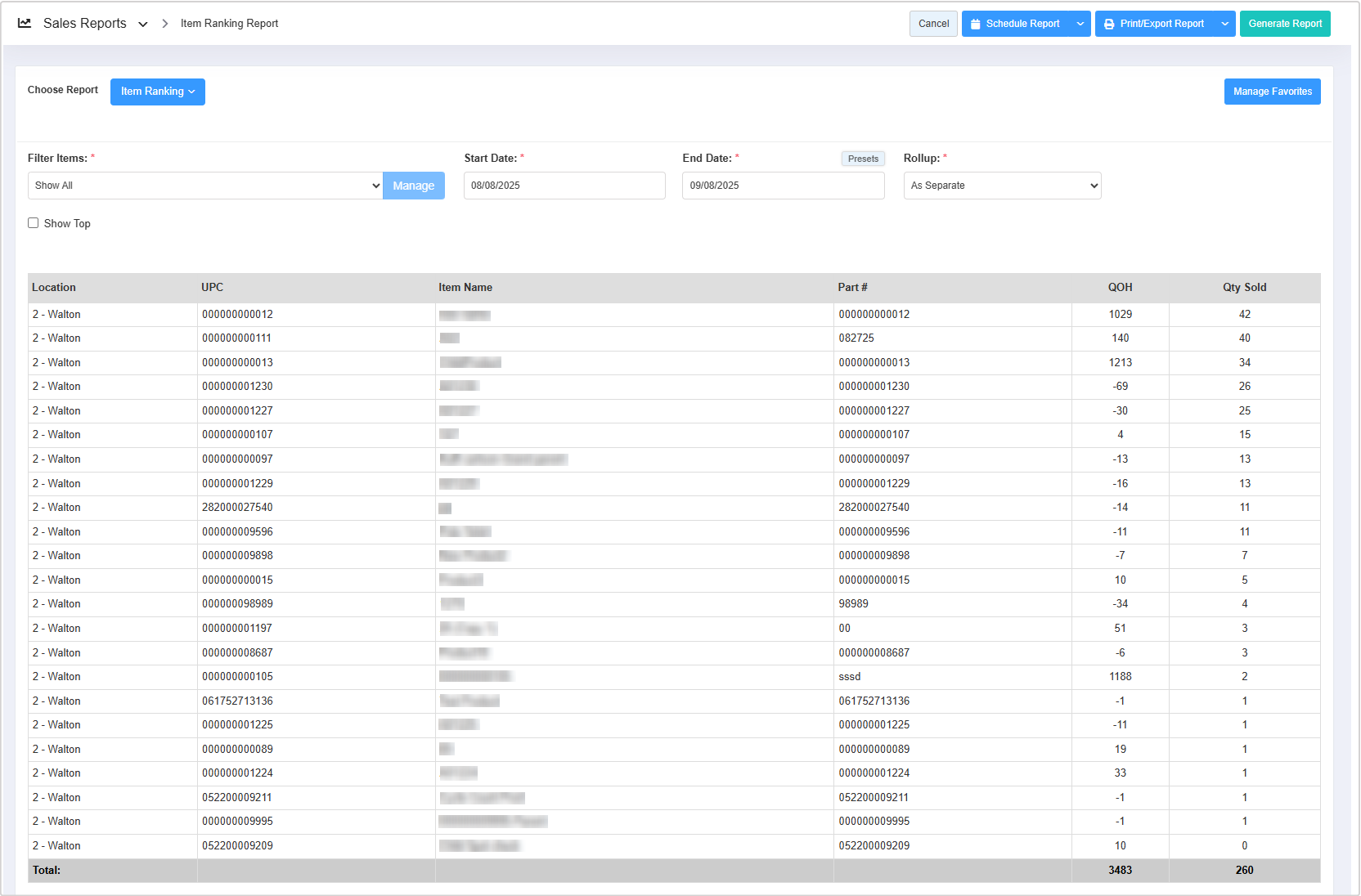The width and height of the screenshot is (1361, 896).
Task: Expand the Rollup As Separate dropdown
Action: click(1001, 186)
